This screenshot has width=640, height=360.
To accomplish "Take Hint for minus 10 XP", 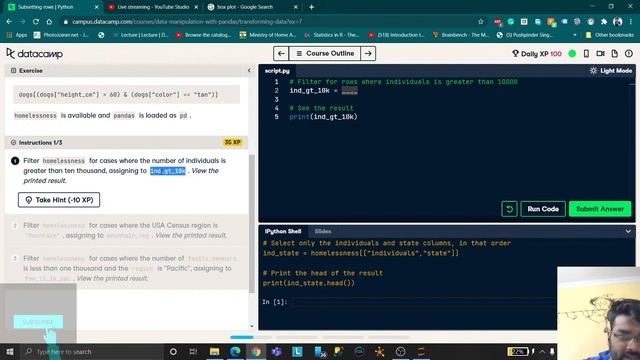I will [x=59, y=200].
